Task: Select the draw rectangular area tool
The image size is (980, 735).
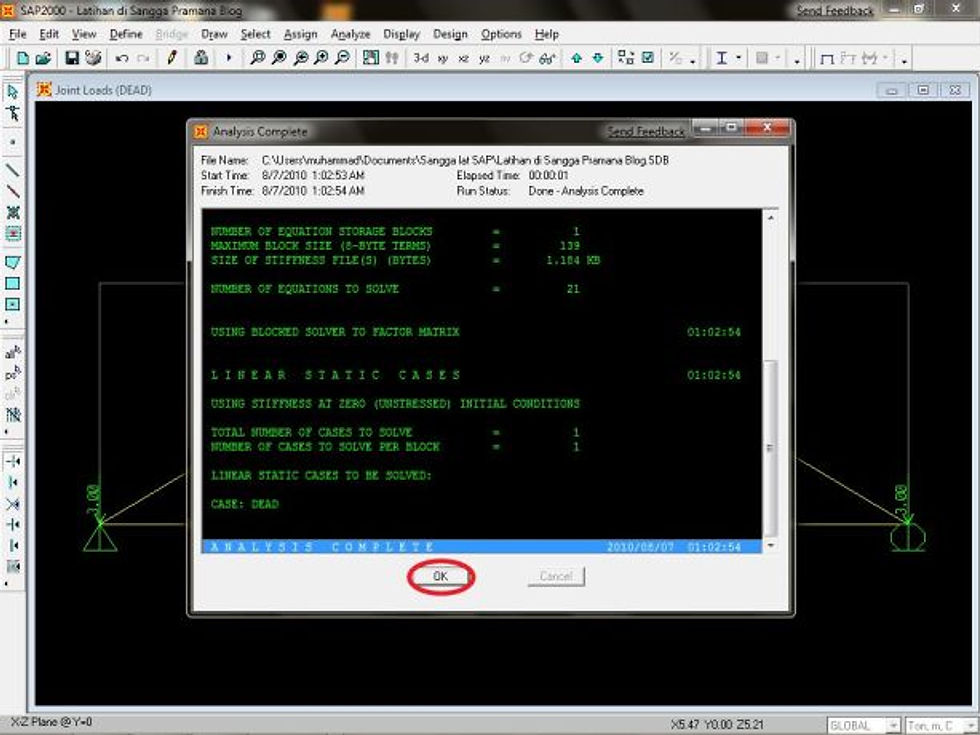Action: pyautogui.click(x=12, y=283)
